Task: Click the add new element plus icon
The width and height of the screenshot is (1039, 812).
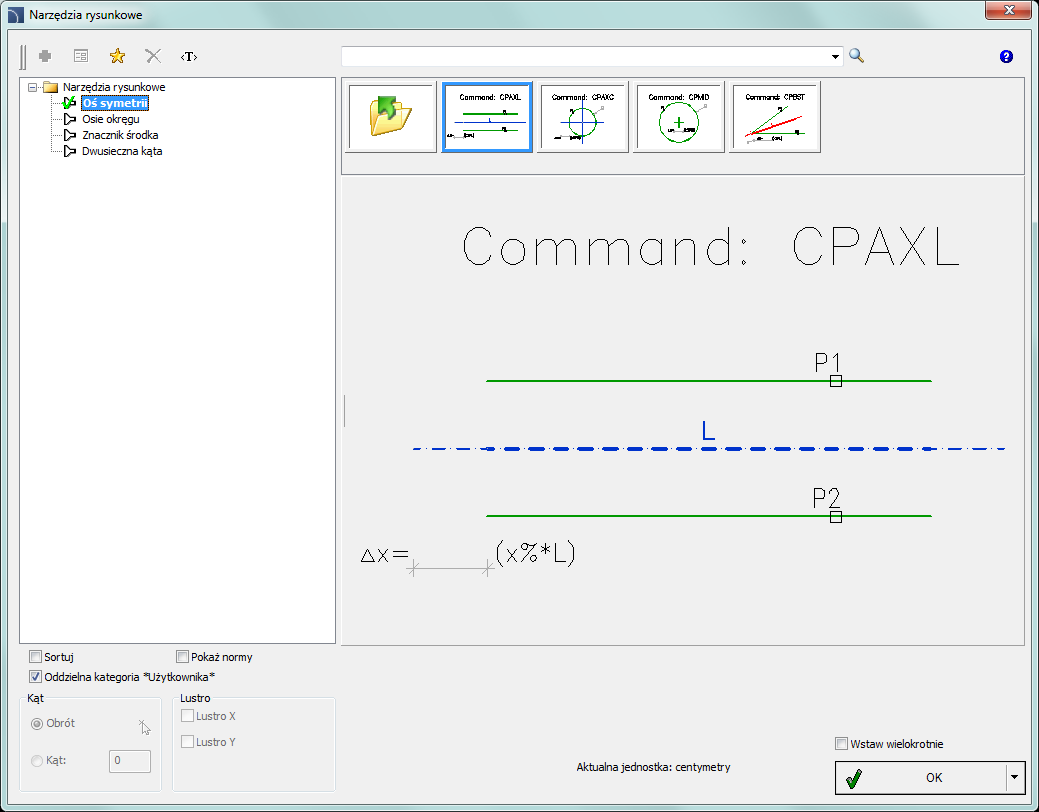Action: [x=45, y=56]
